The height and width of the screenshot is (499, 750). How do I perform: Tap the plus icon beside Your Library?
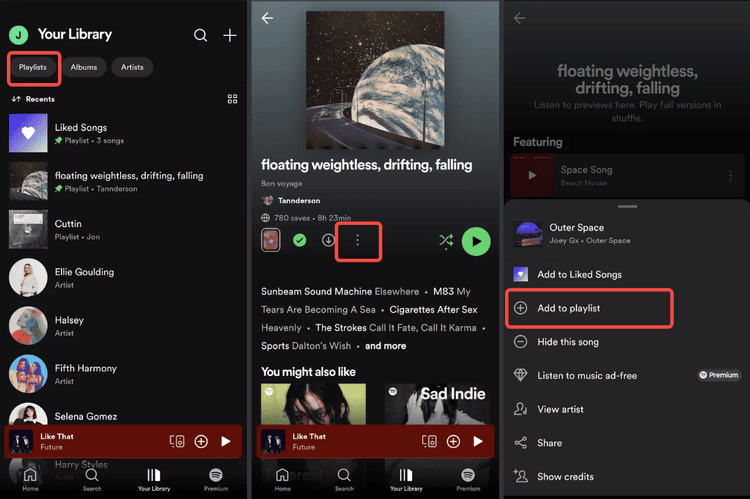(x=230, y=35)
